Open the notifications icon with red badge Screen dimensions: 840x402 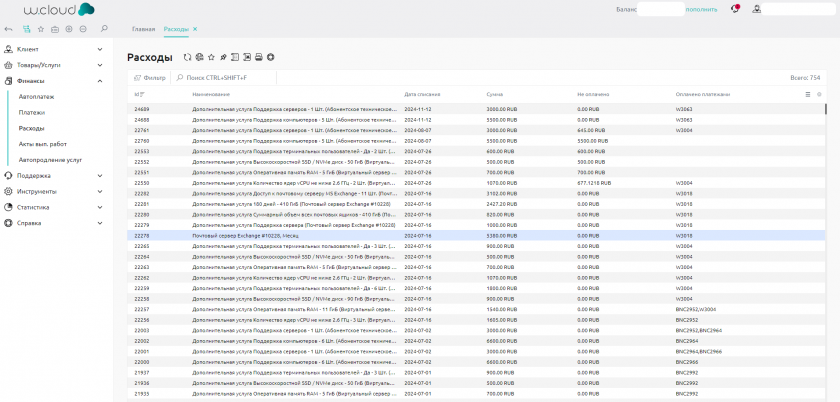click(x=736, y=9)
